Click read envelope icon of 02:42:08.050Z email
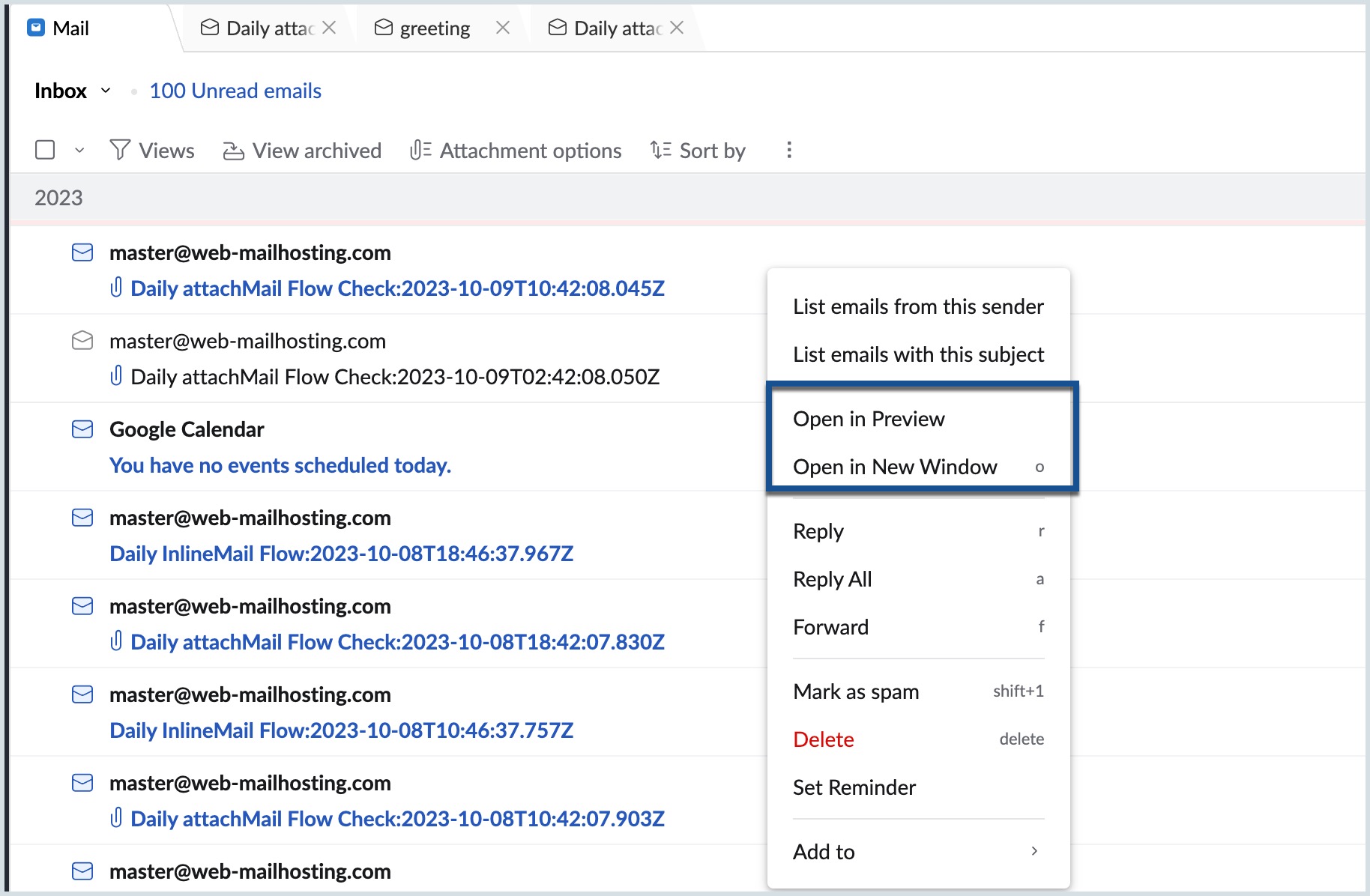Screen dimensions: 1370x896 coord(82,341)
